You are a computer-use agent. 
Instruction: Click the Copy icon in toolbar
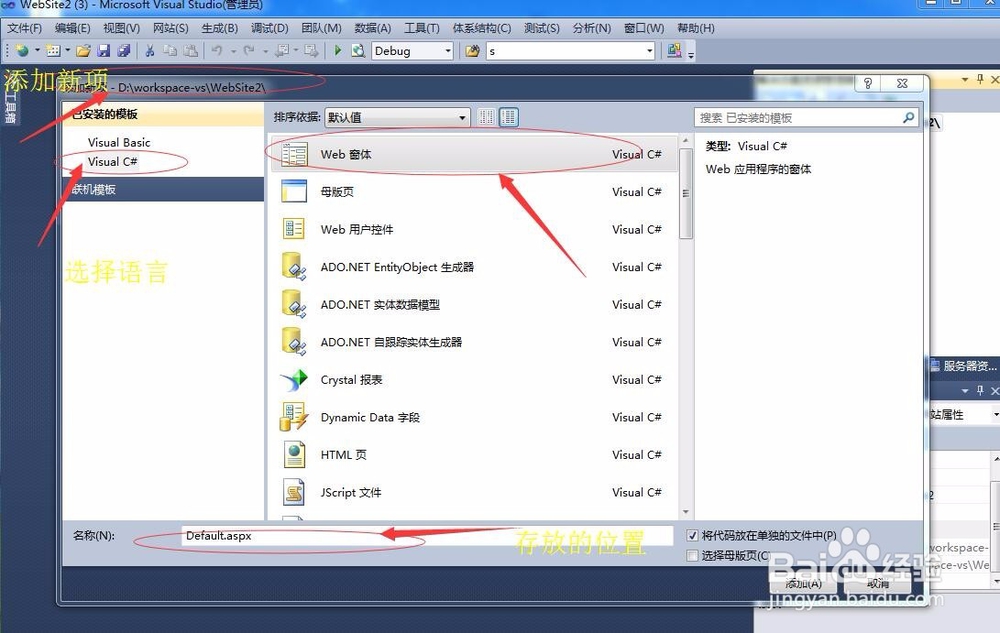(170, 50)
